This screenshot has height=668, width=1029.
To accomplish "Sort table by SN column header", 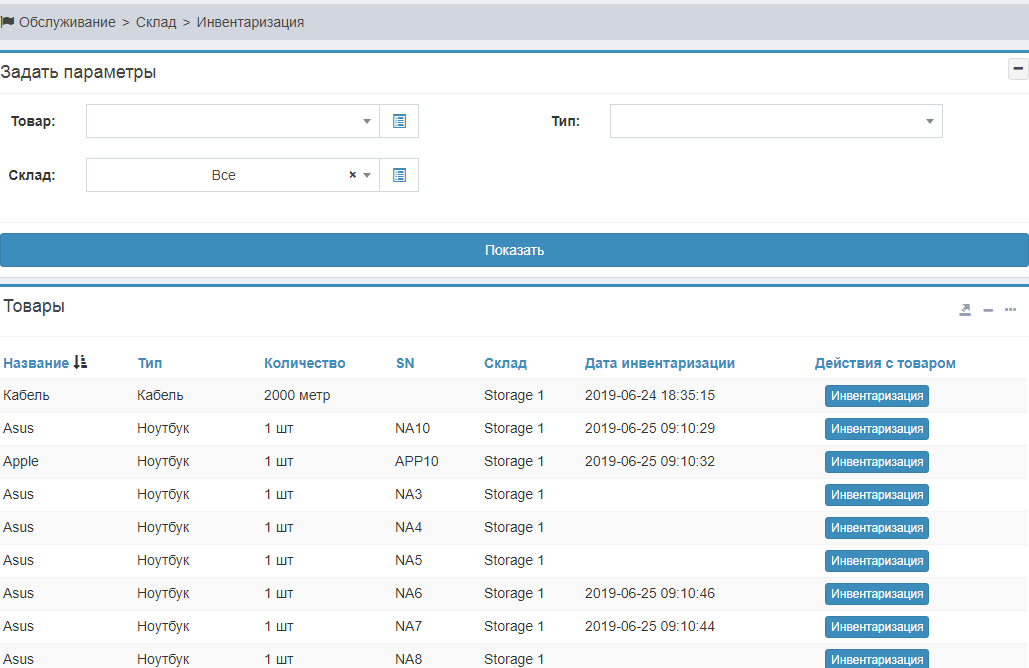I will tap(404, 363).
